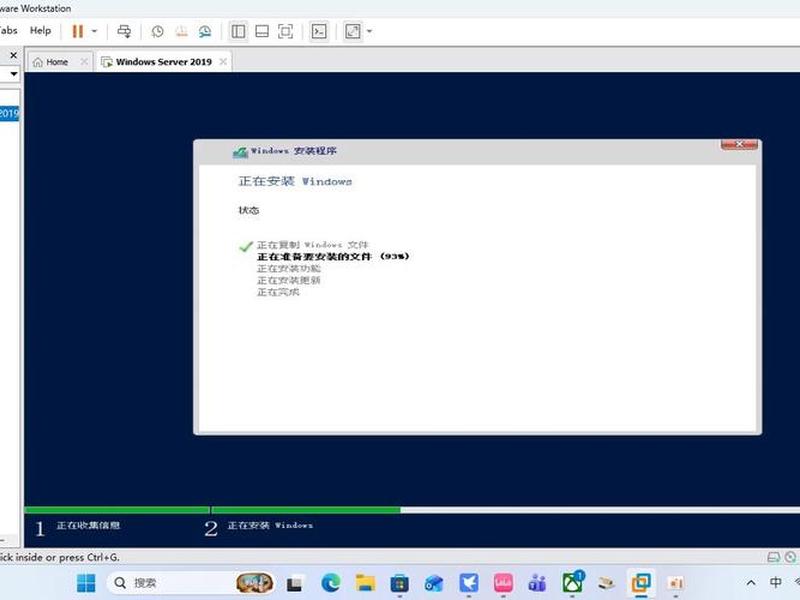Click the taskbar search box
This screenshot has width=800, height=600.
[191, 583]
